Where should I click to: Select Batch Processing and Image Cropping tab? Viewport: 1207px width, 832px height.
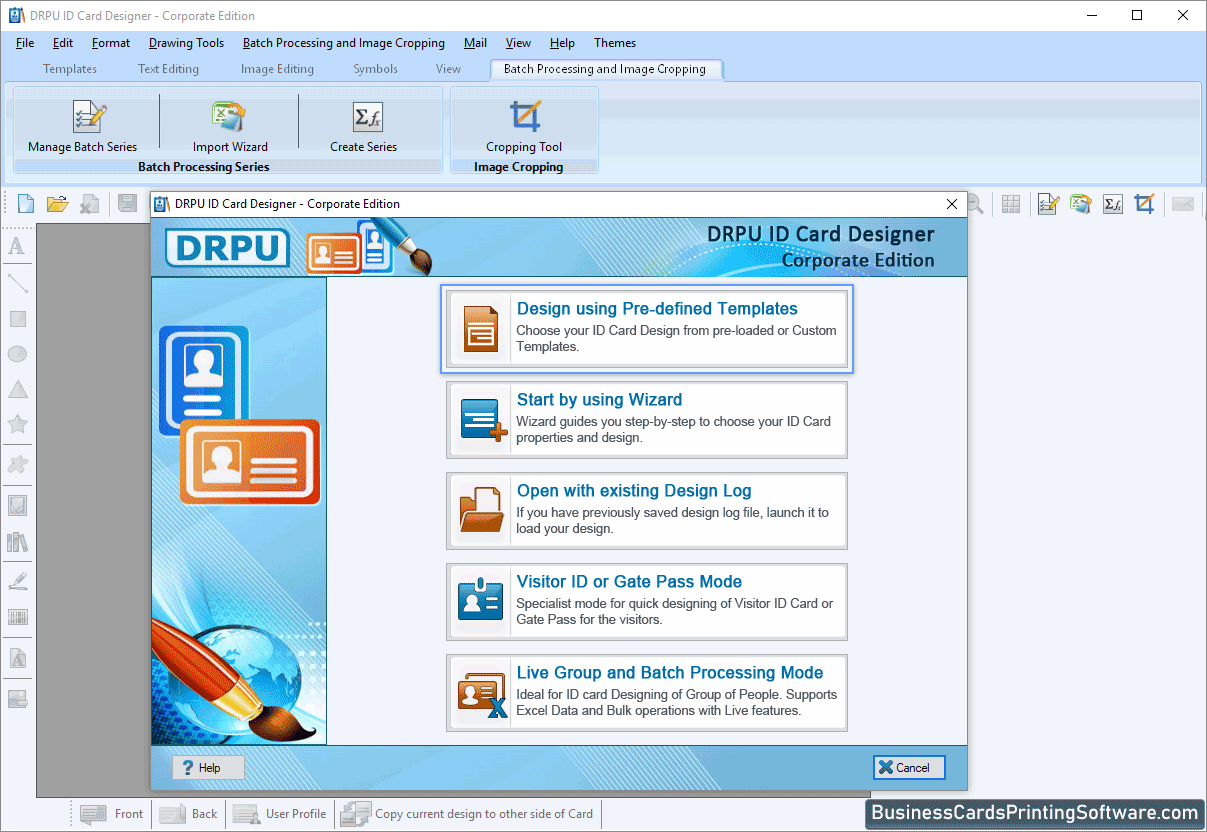(605, 69)
